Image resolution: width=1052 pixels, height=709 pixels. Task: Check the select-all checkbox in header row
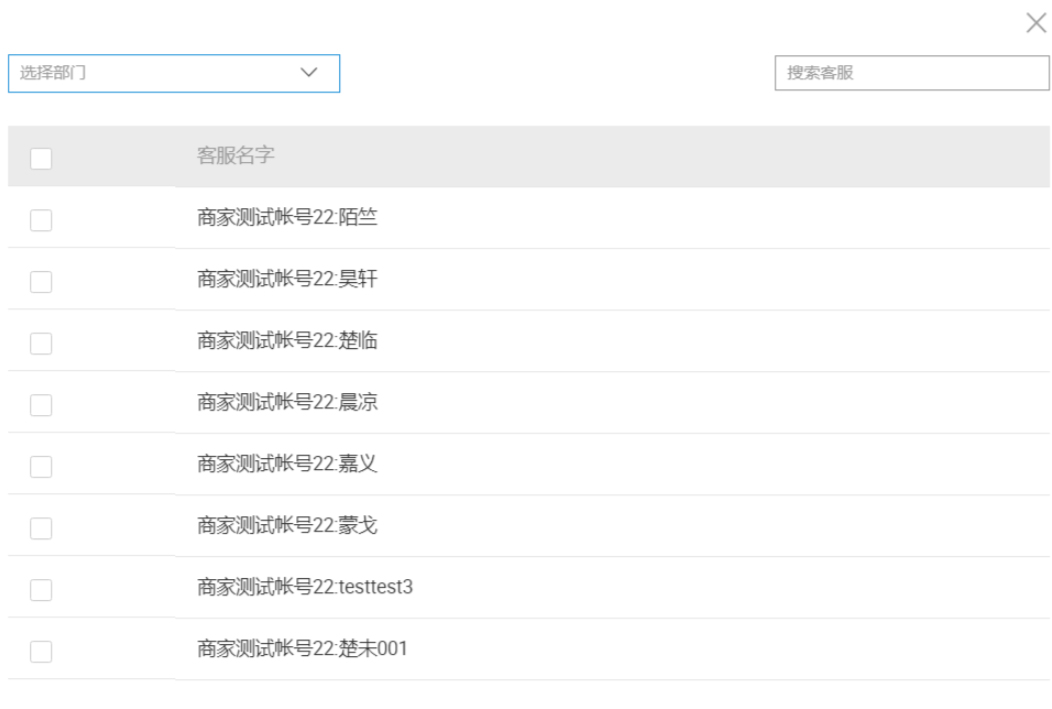tap(41, 157)
